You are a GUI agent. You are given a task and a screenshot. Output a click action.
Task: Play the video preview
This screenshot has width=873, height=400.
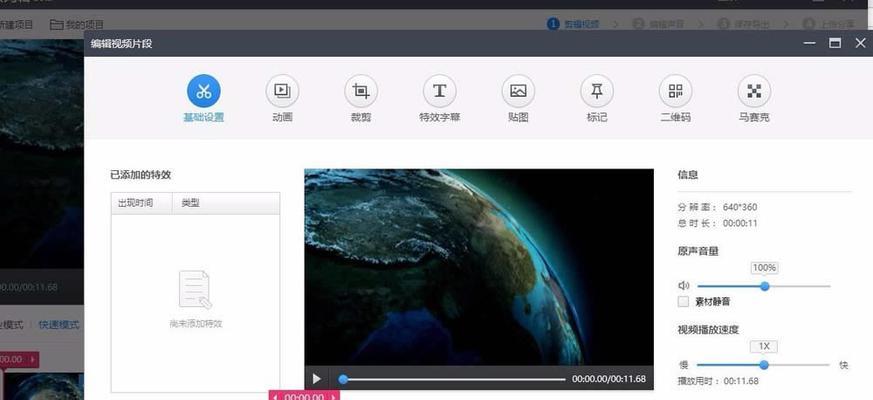tap(316, 379)
